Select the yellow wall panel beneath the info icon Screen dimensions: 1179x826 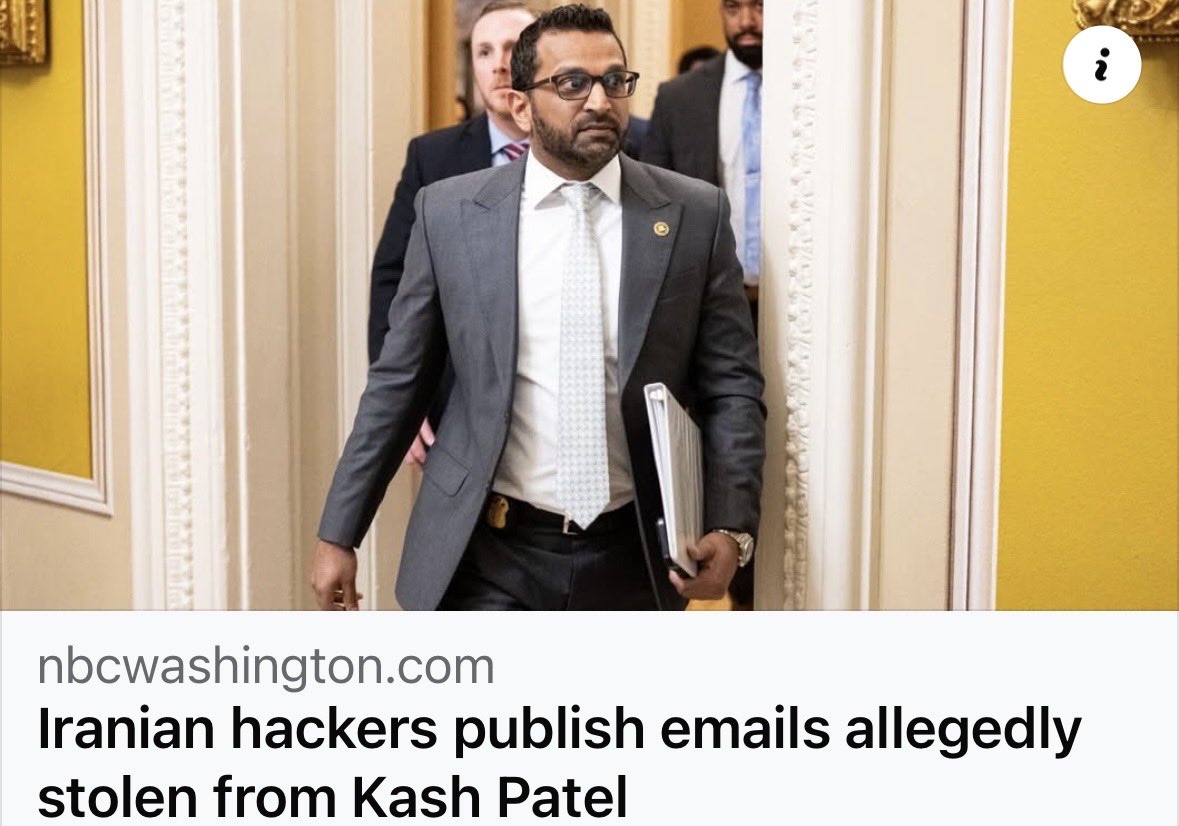click(x=1088, y=353)
